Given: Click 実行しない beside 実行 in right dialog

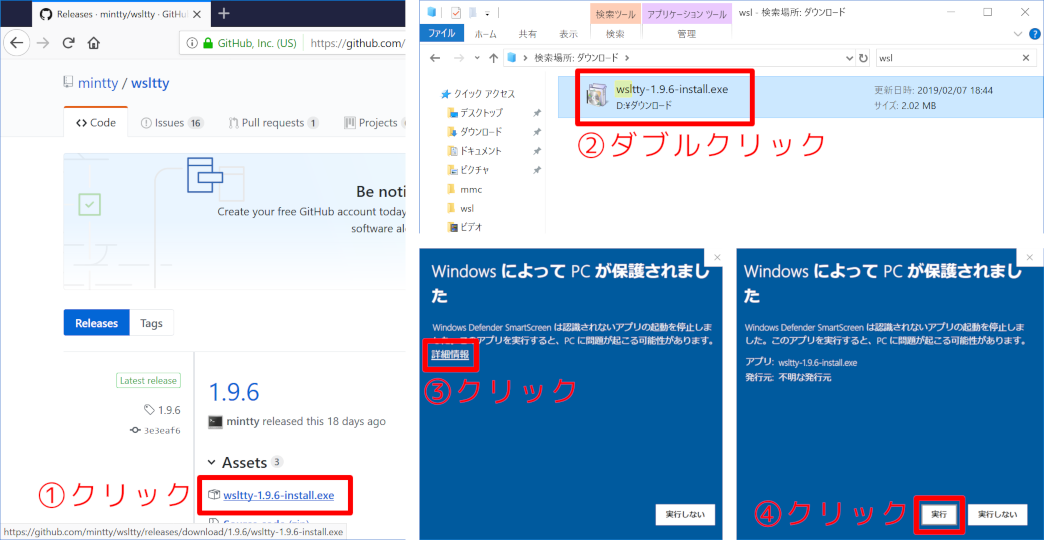Looking at the screenshot, I should [x=997, y=514].
